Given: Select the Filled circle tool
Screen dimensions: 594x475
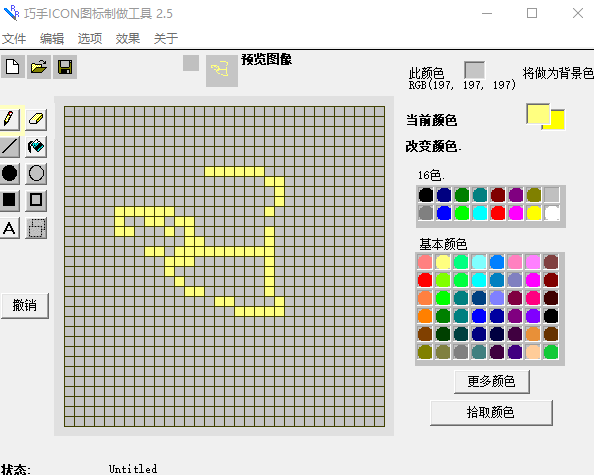Looking at the screenshot, I should (x=9, y=173).
